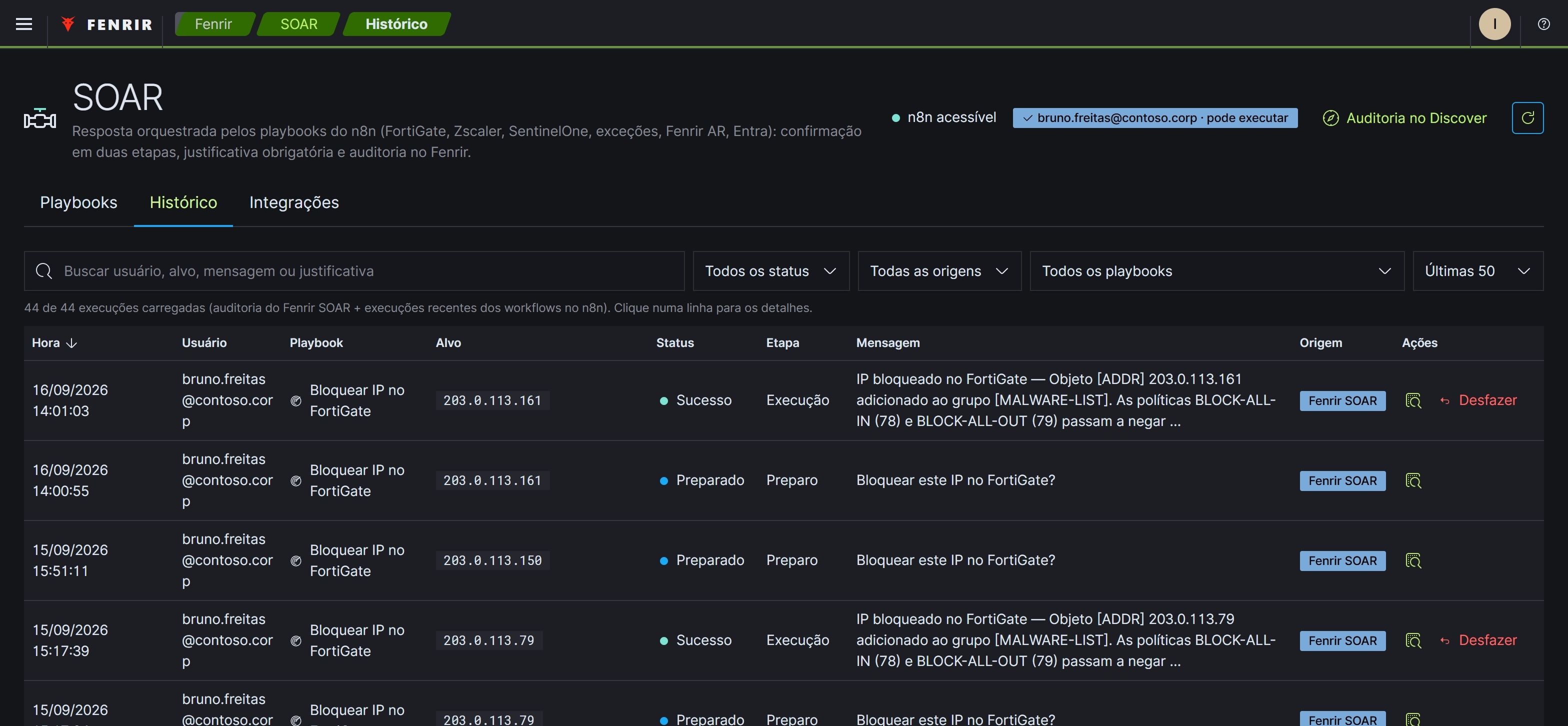Click Preparo stage in 15:51:11 row
This screenshot has height=726, width=1568.
pos(791,560)
